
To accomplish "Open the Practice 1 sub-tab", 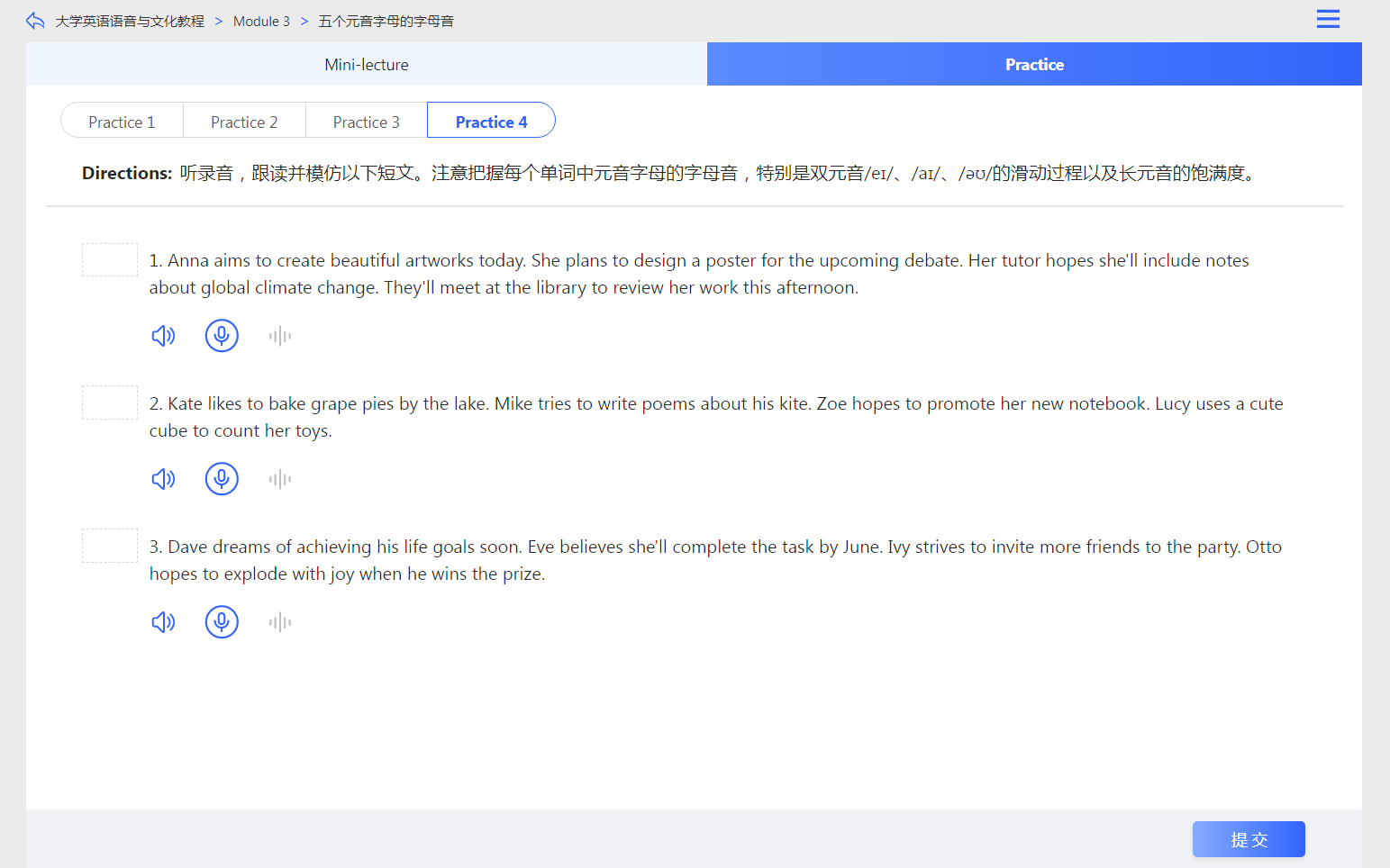I will (x=122, y=122).
